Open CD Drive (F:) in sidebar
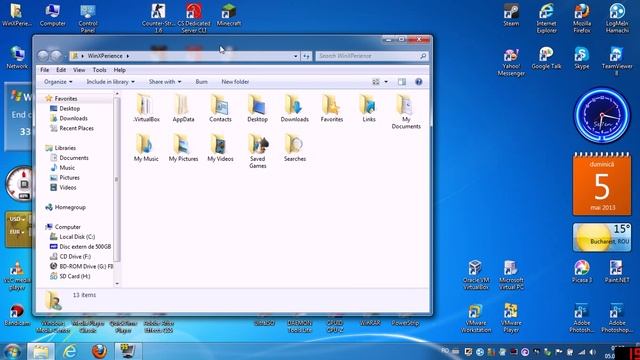This screenshot has width=640, height=360. tap(75, 256)
